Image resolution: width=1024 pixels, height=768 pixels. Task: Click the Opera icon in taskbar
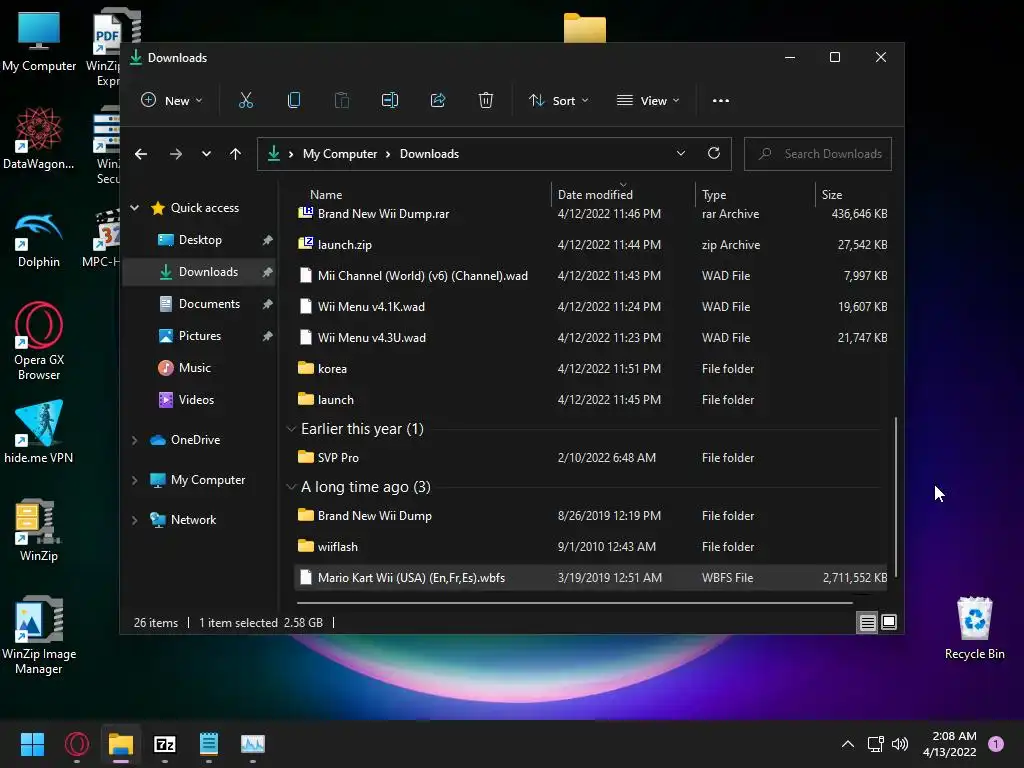(76, 744)
